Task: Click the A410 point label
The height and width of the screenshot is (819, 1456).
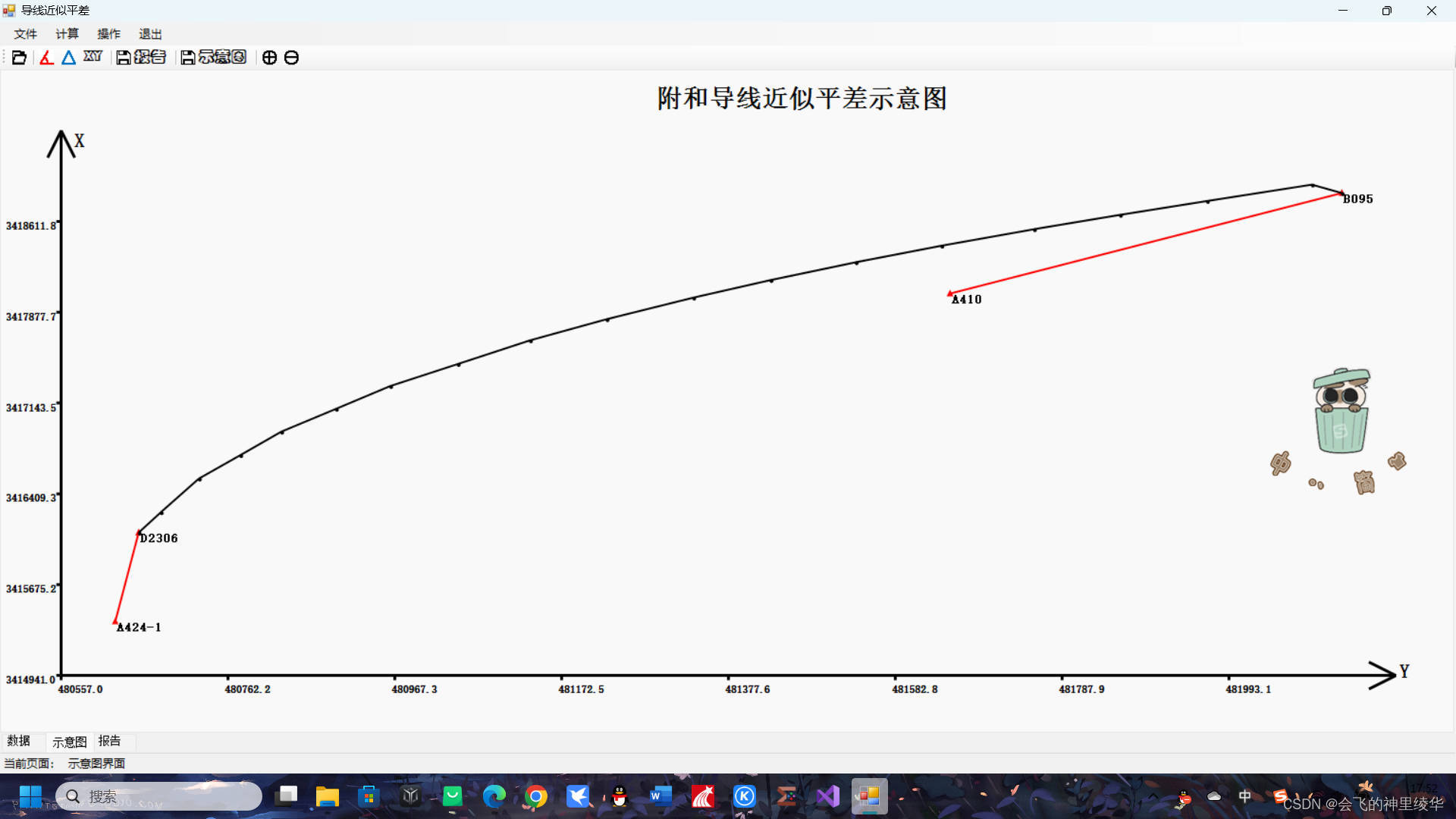Action: (967, 300)
